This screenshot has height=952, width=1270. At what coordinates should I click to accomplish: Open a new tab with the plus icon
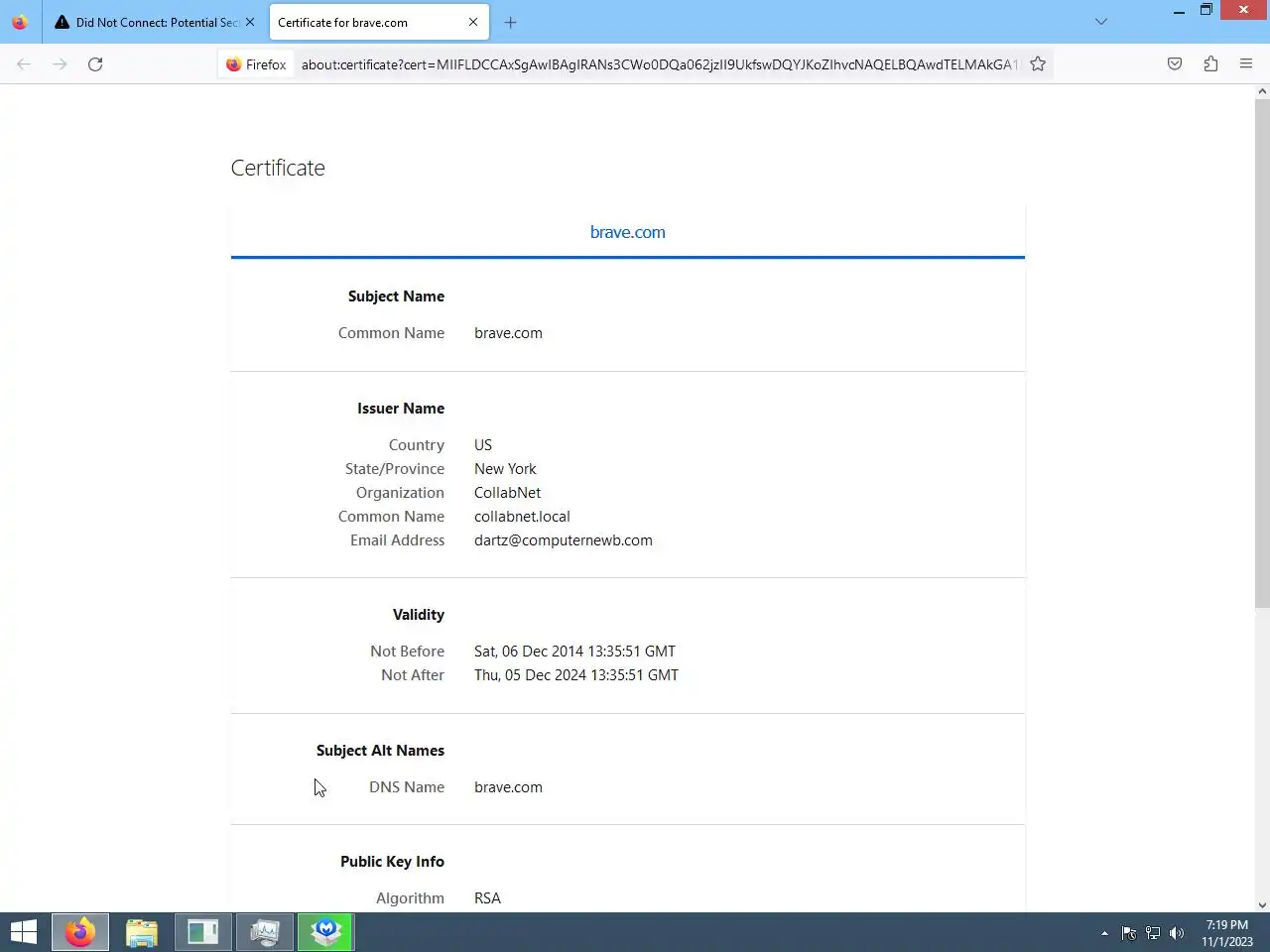pos(510,22)
